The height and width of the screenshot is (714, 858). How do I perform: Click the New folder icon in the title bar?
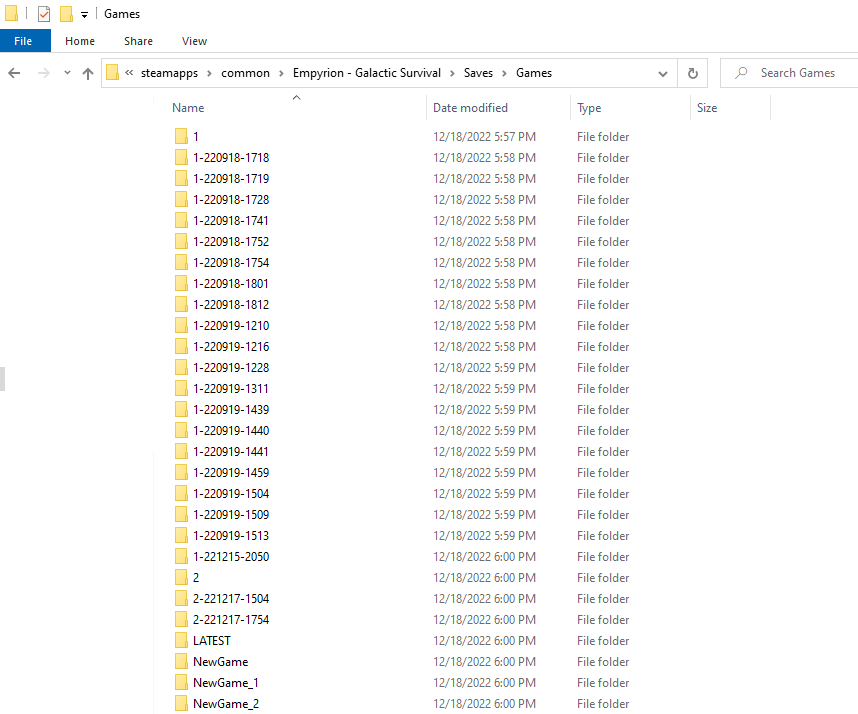pyautogui.click(x=66, y=14)
